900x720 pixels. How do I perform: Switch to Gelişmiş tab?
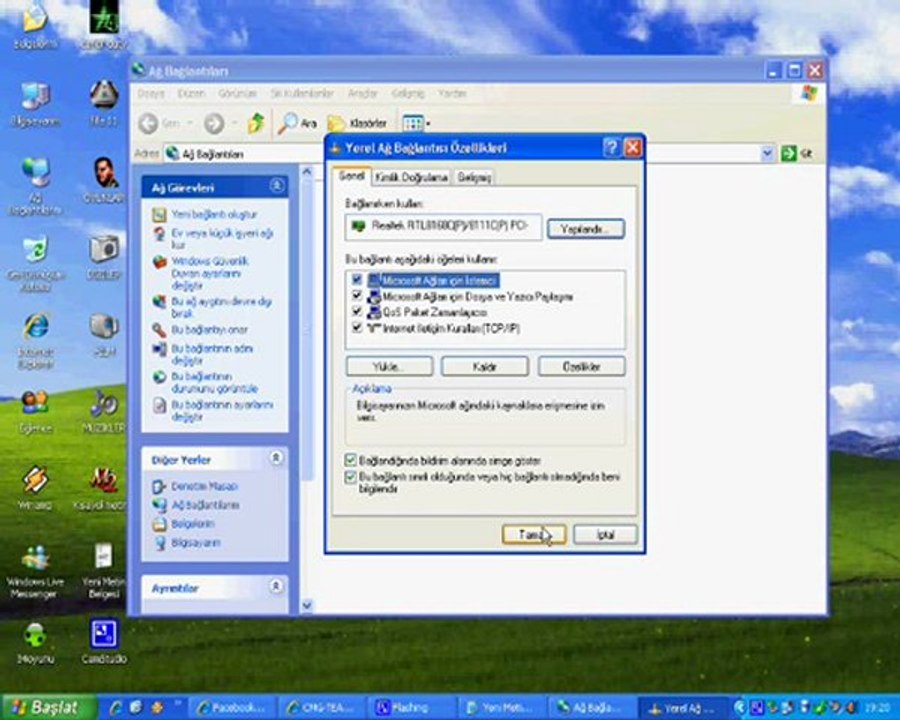tap(474, 177)
